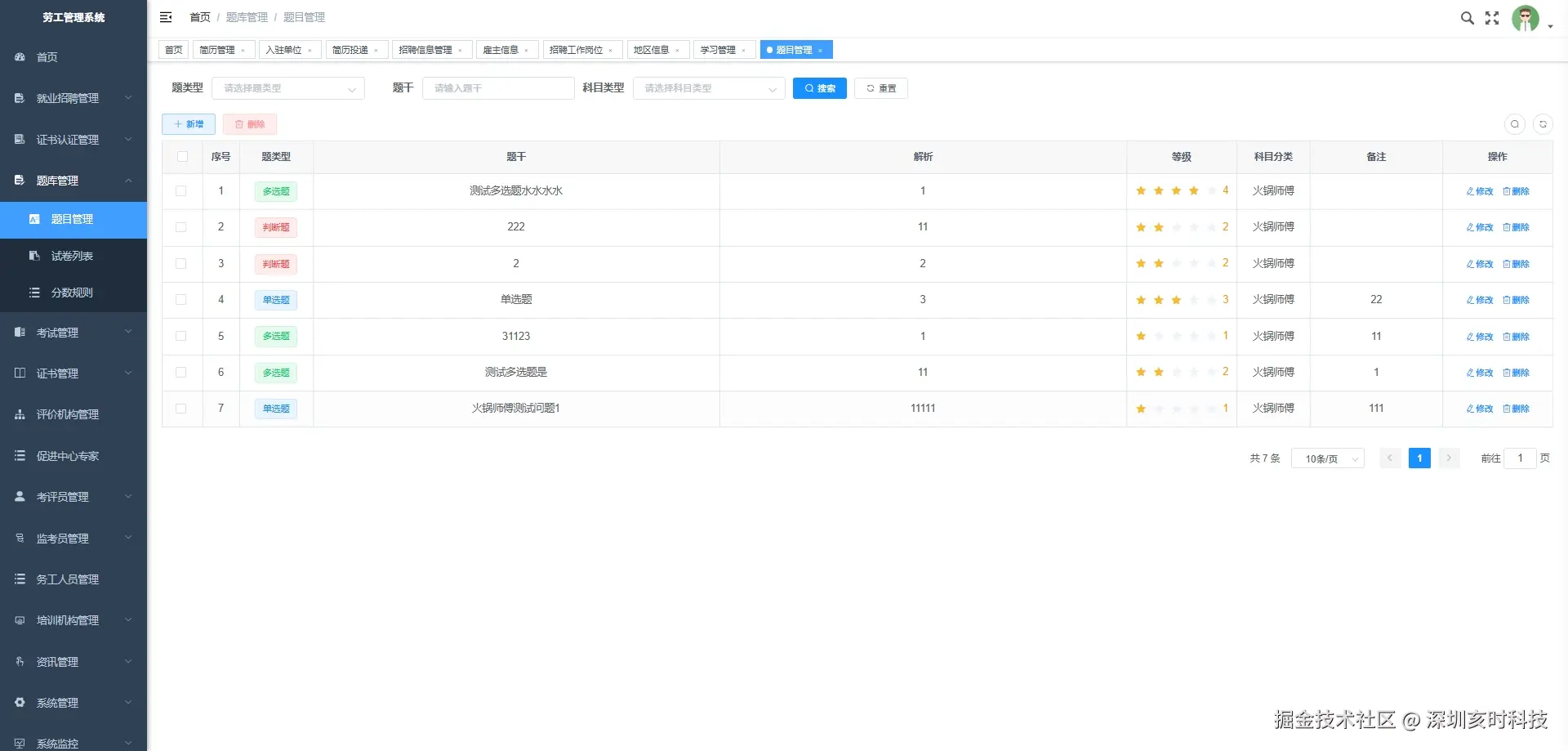Toggle the search bar with round magnifier button
The height and width of the screenshot is (751, 1568).
coord(1515,124)
